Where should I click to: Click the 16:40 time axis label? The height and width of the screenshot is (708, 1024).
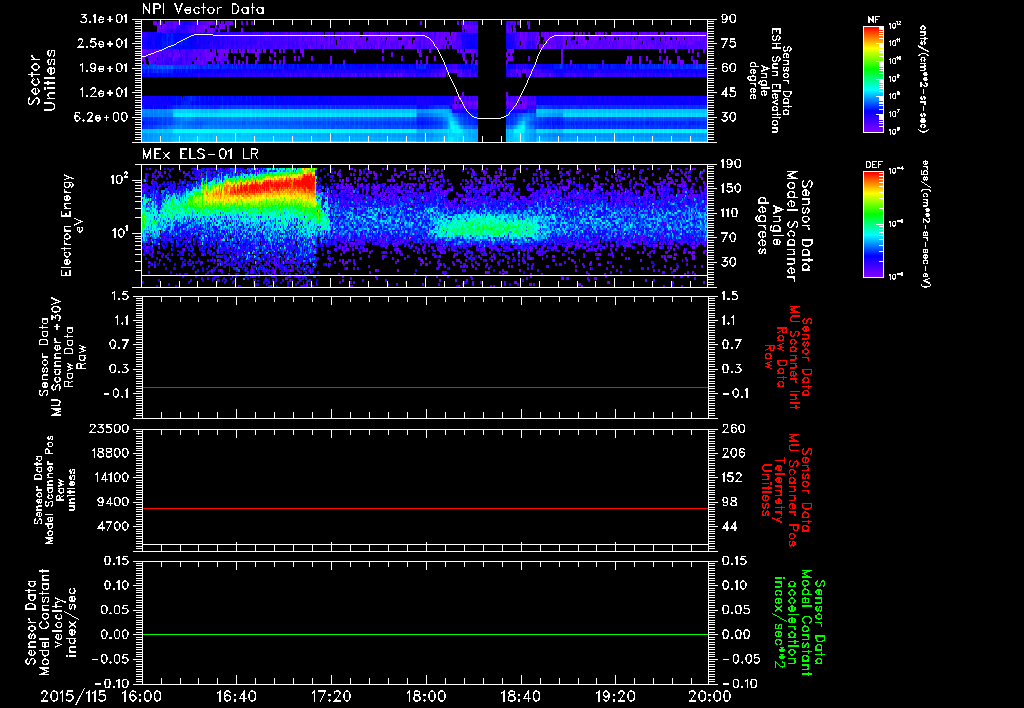[x=236, y=696]
